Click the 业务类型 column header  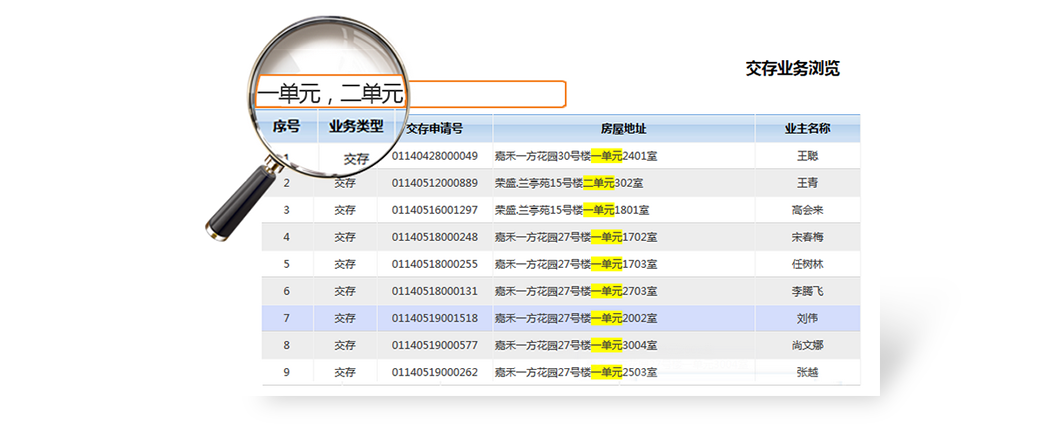click(356, 126)
